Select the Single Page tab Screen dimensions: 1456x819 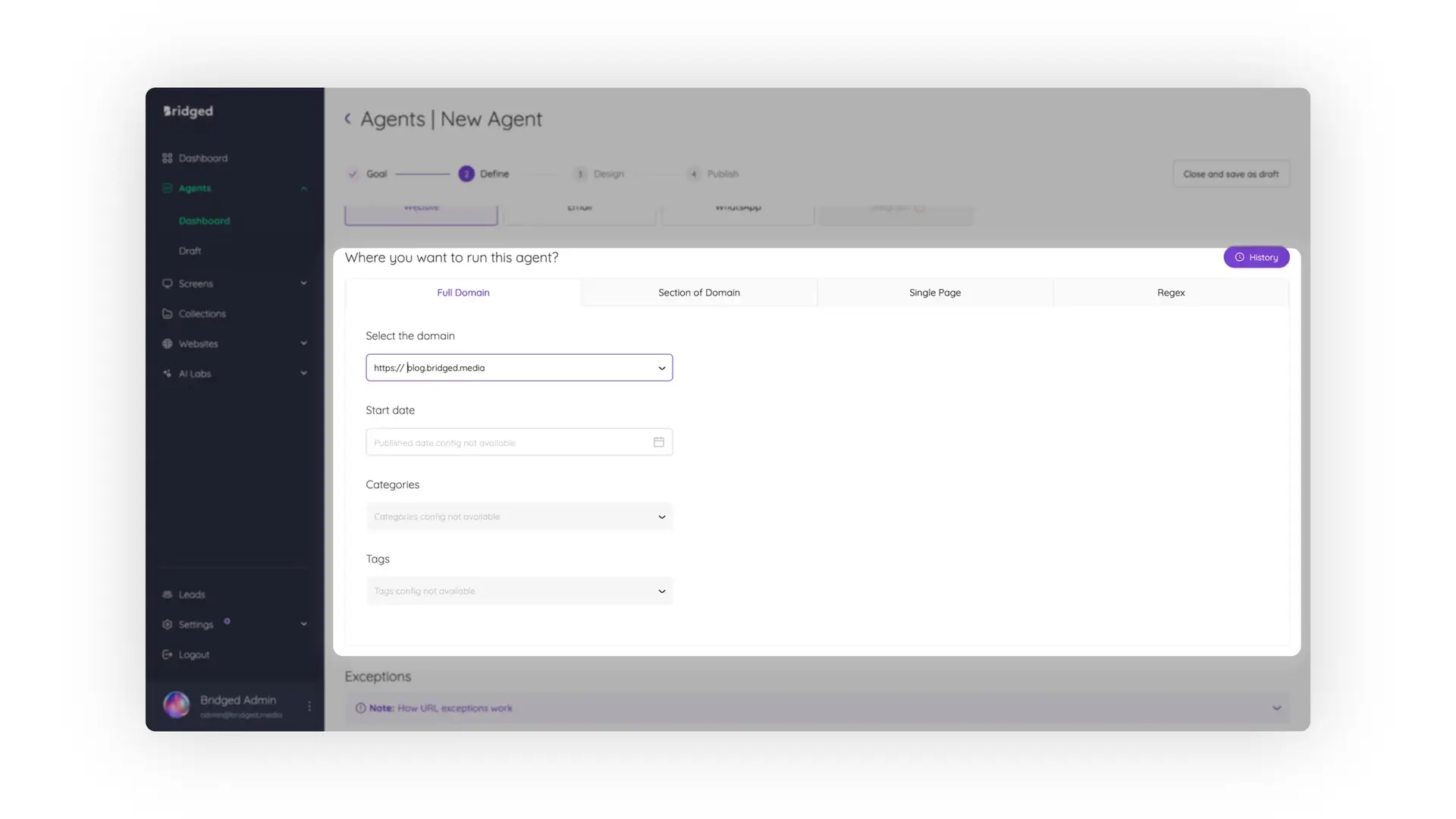(x=935, y=292)
